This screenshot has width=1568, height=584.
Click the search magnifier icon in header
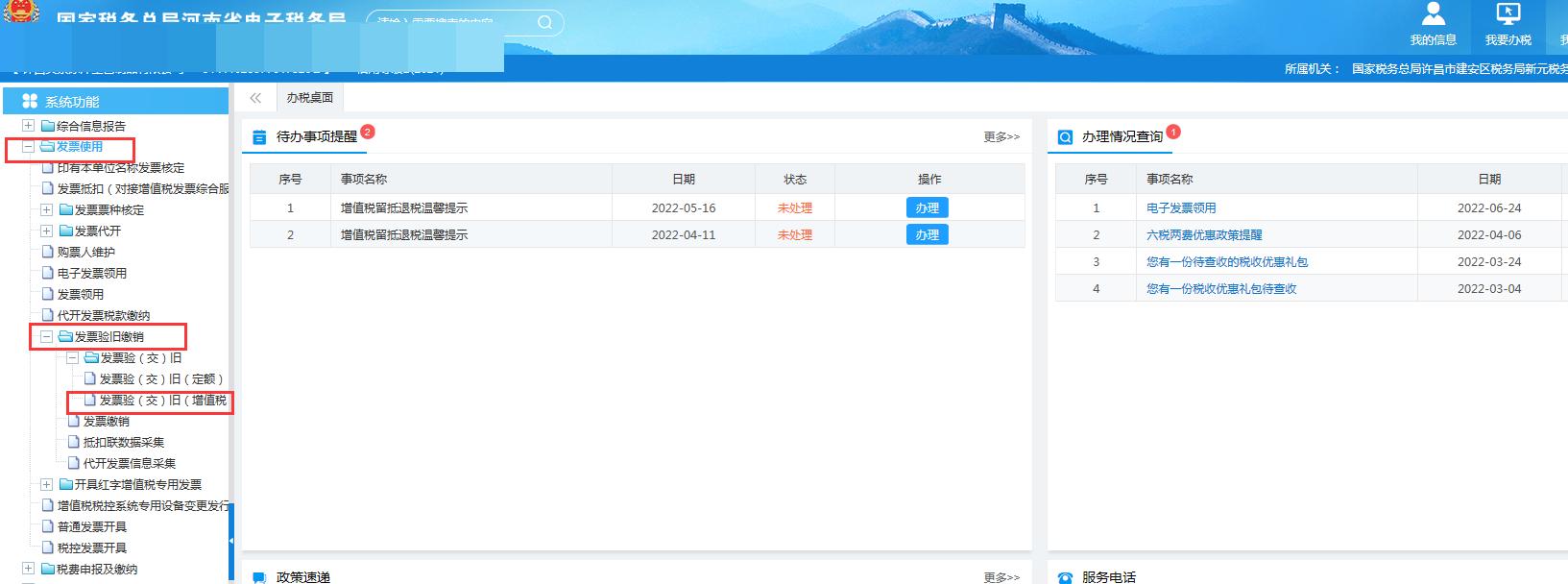tap(544, 22)
